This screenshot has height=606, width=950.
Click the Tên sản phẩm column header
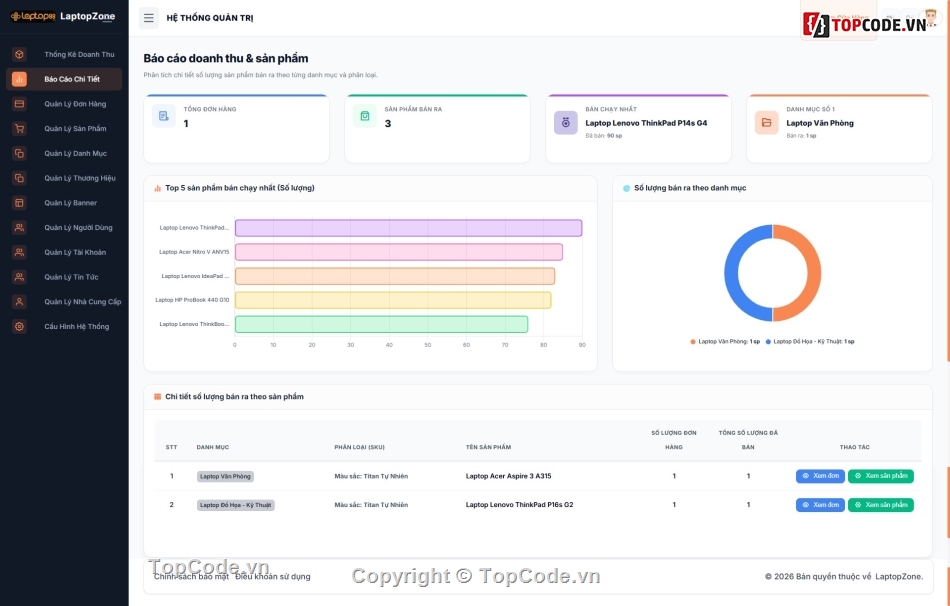(488, 447)
